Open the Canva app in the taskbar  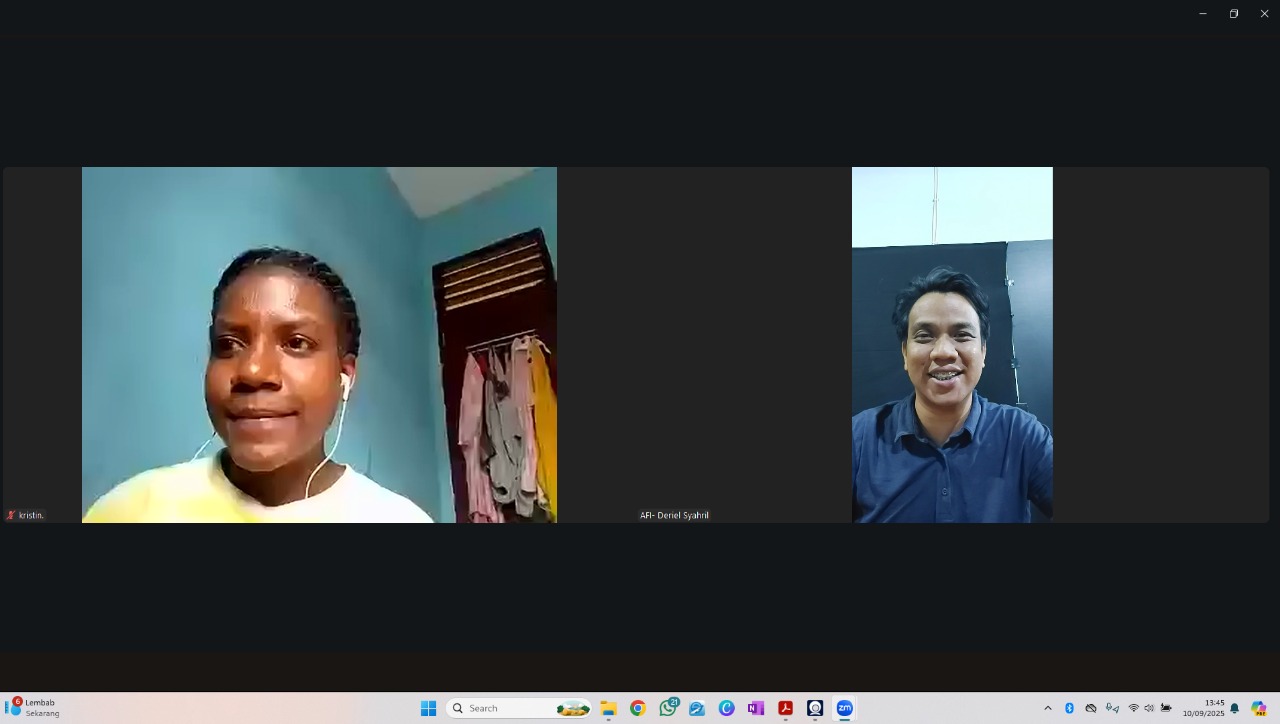(x=726, y=708)
